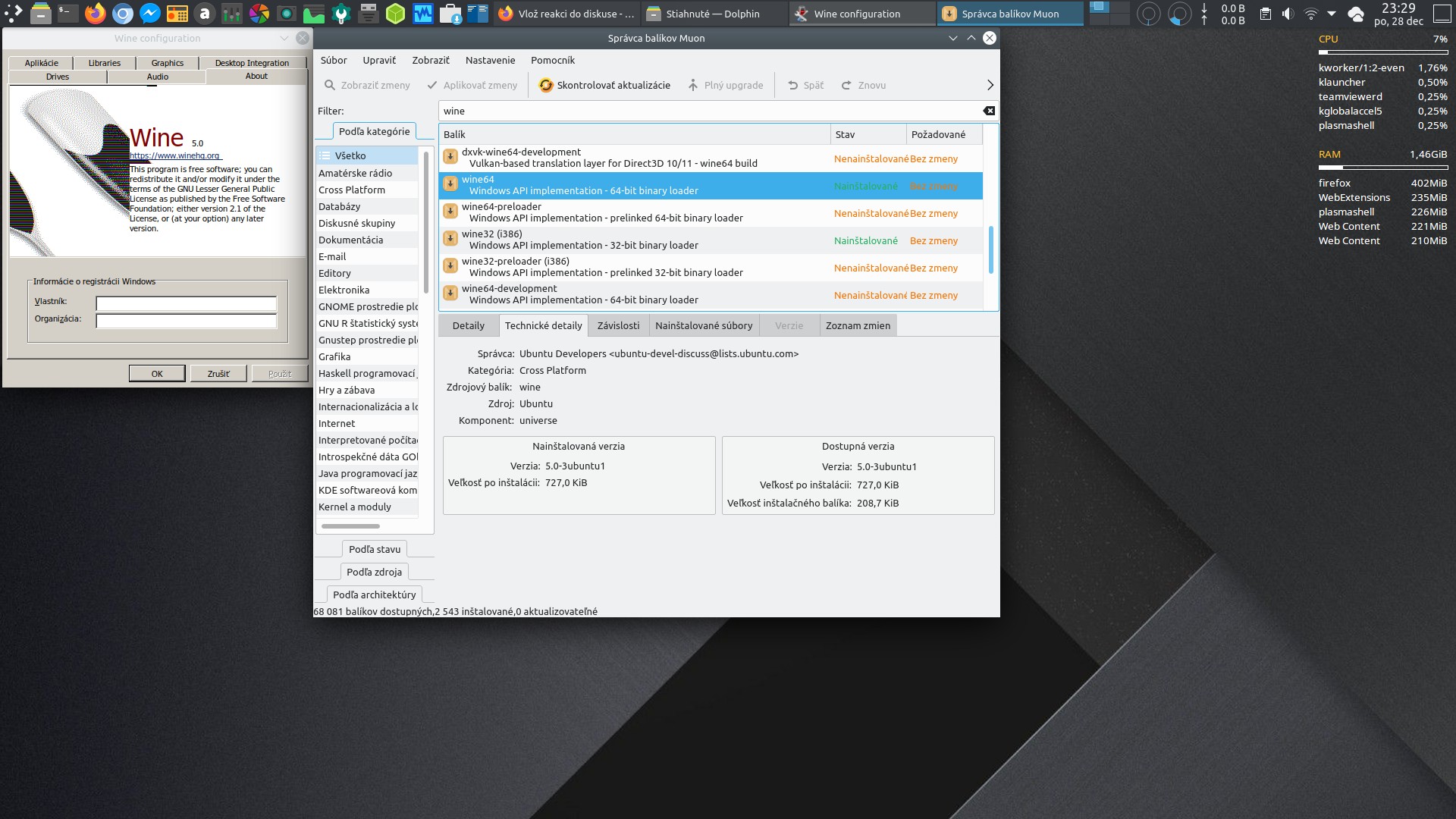Image resolution: width=1456 pixels, height=819 pixels.
Task: Click the category list vertical scrollbar
Action: [x=426, y=221]
